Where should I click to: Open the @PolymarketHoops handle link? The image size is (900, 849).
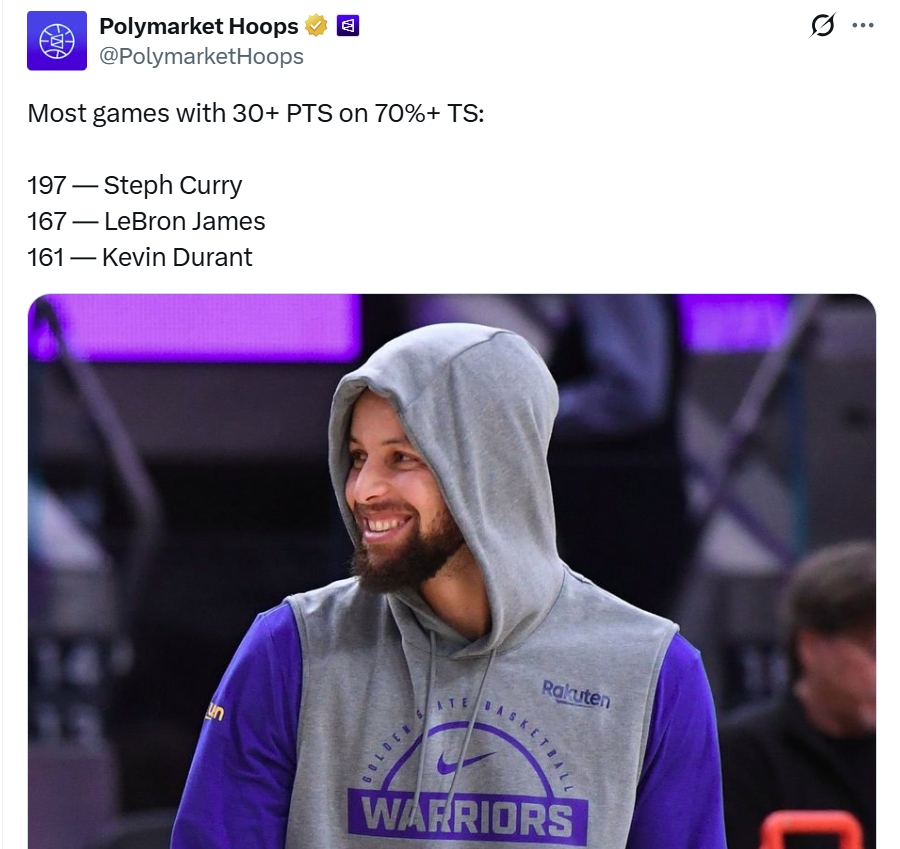pyautogui.click(x=201, y=56)
